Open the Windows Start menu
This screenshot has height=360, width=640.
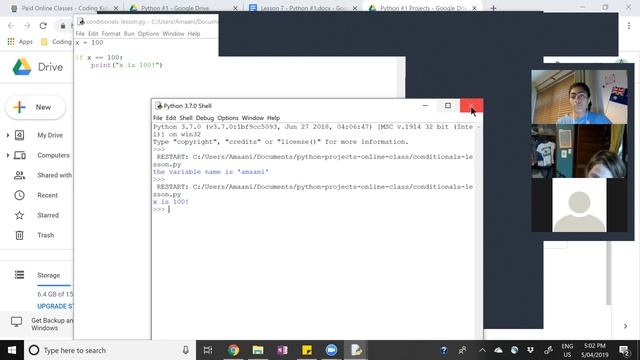point(12,350)
